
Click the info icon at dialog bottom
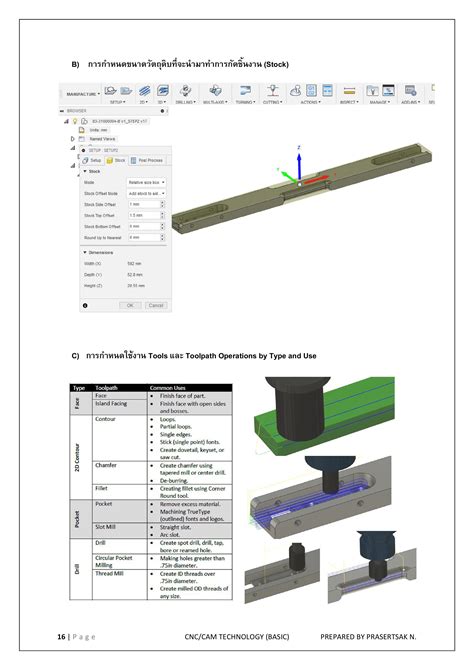coord(85,306)
